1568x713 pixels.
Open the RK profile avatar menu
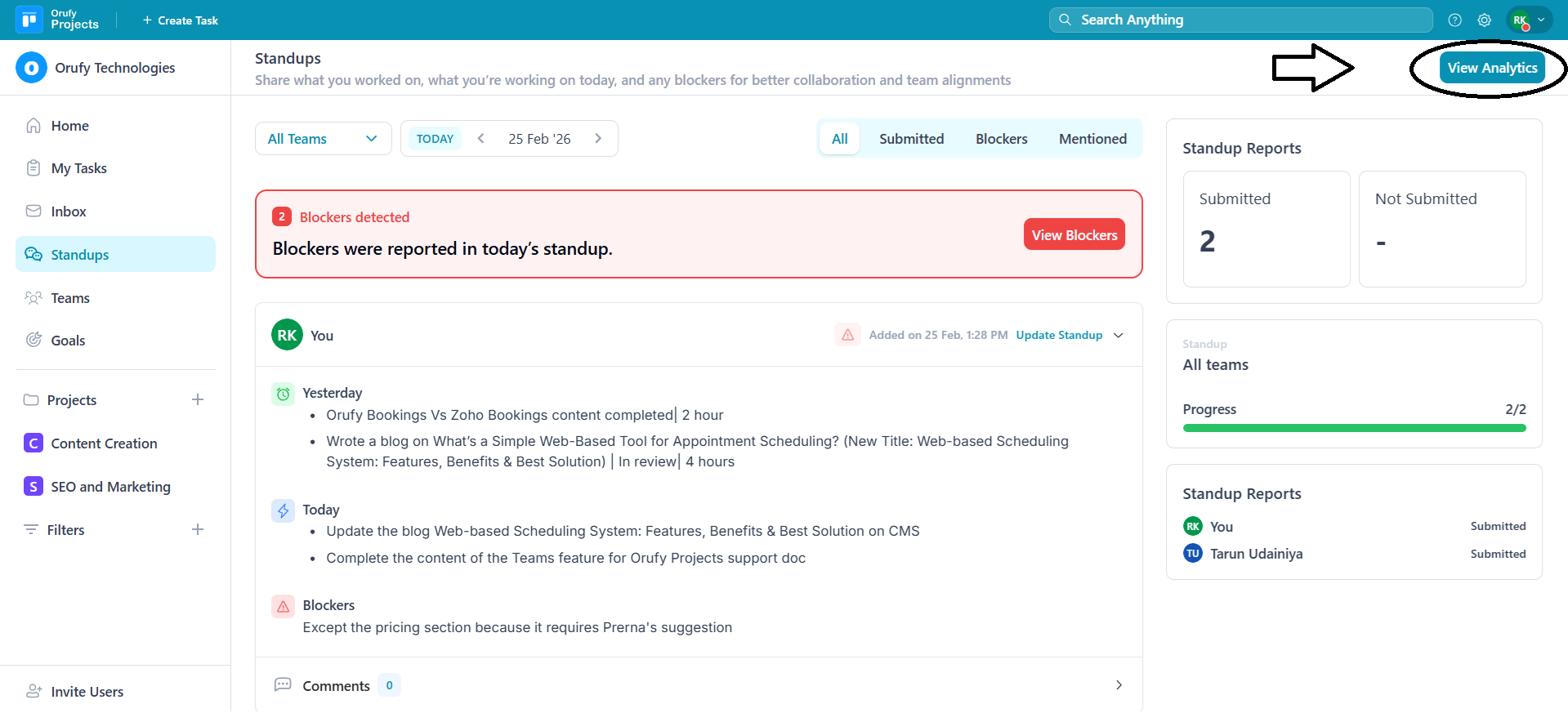pyautogui.click(x=1528, y=20)
